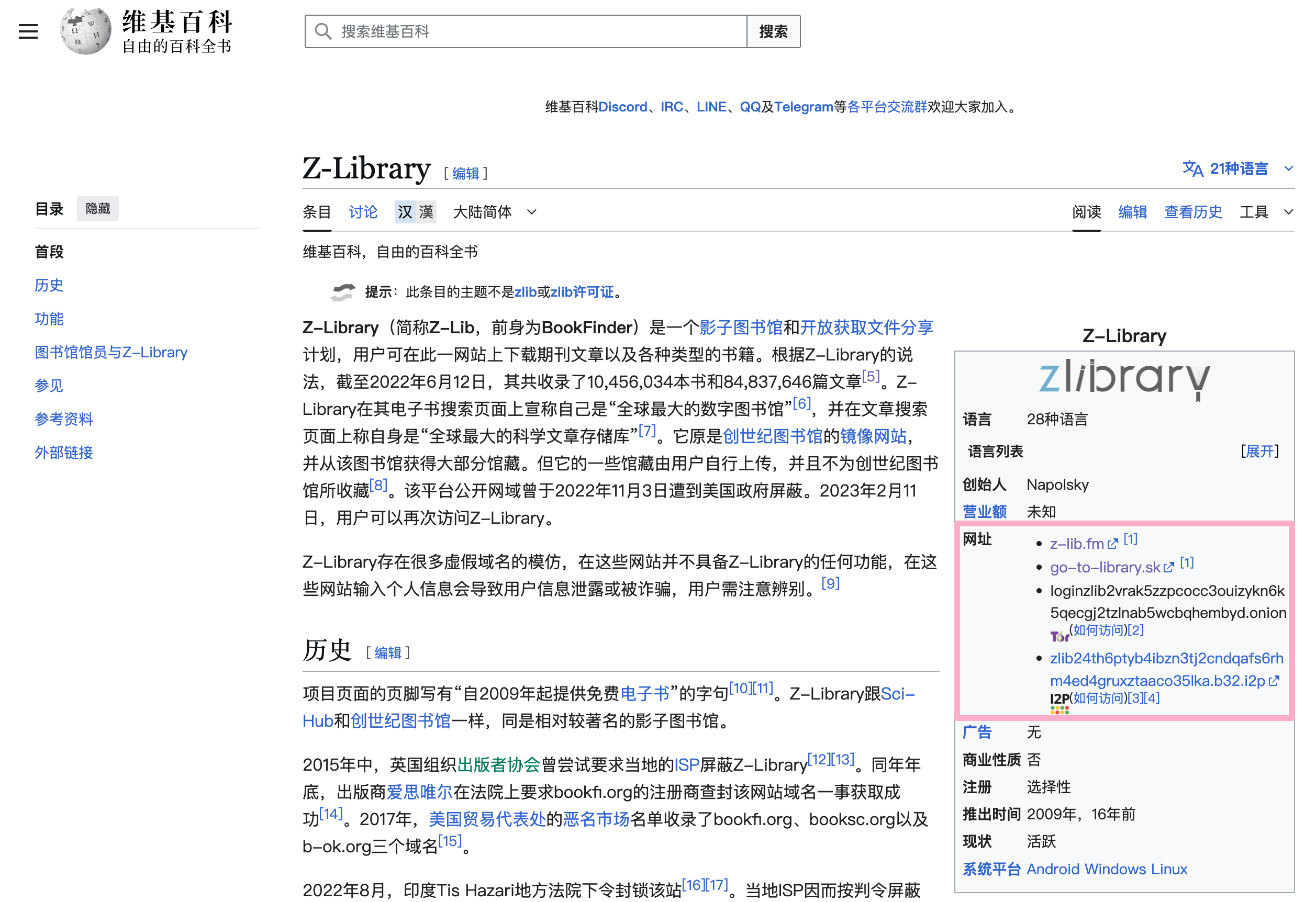This screenshot has height=902, width=1316.
Task: Toggle the 汉 漢 script conversion button
Action: click(415, 212)
